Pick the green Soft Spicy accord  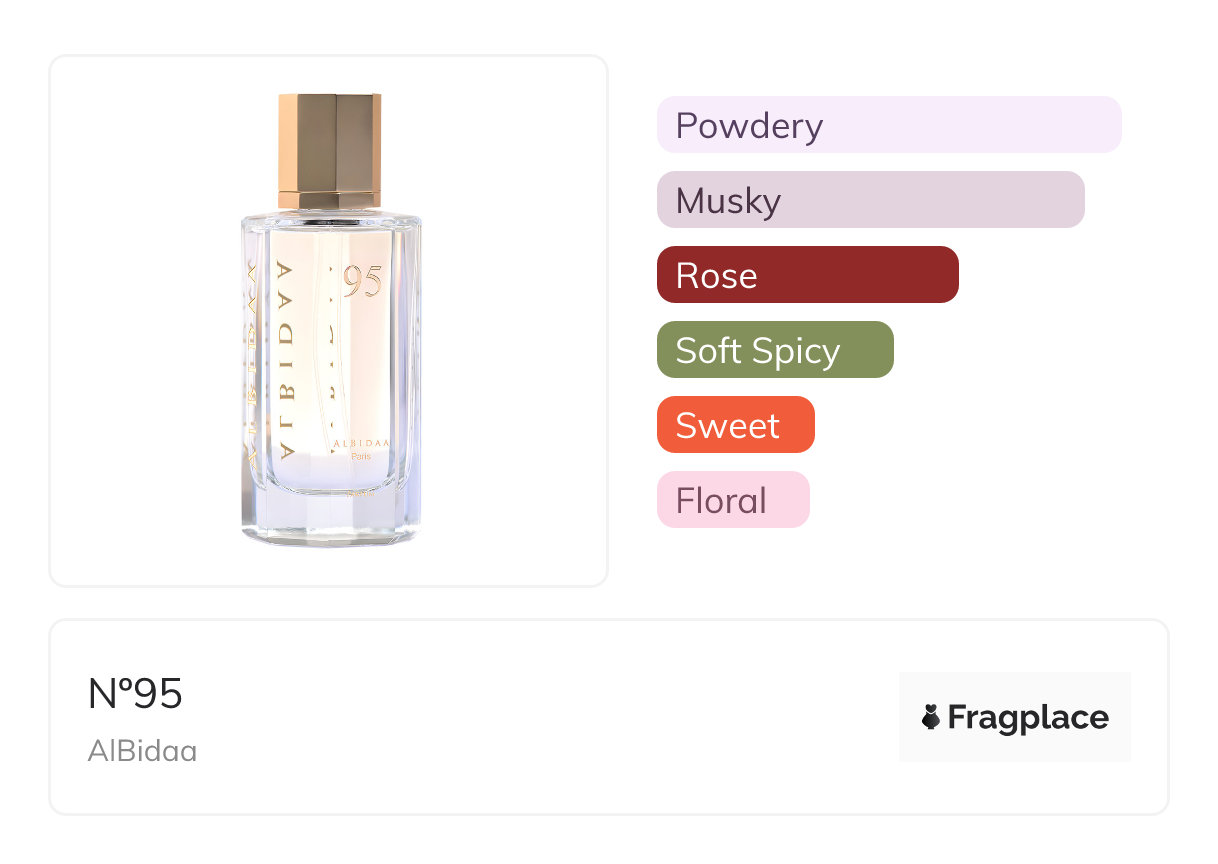click(x=774, y=350)
